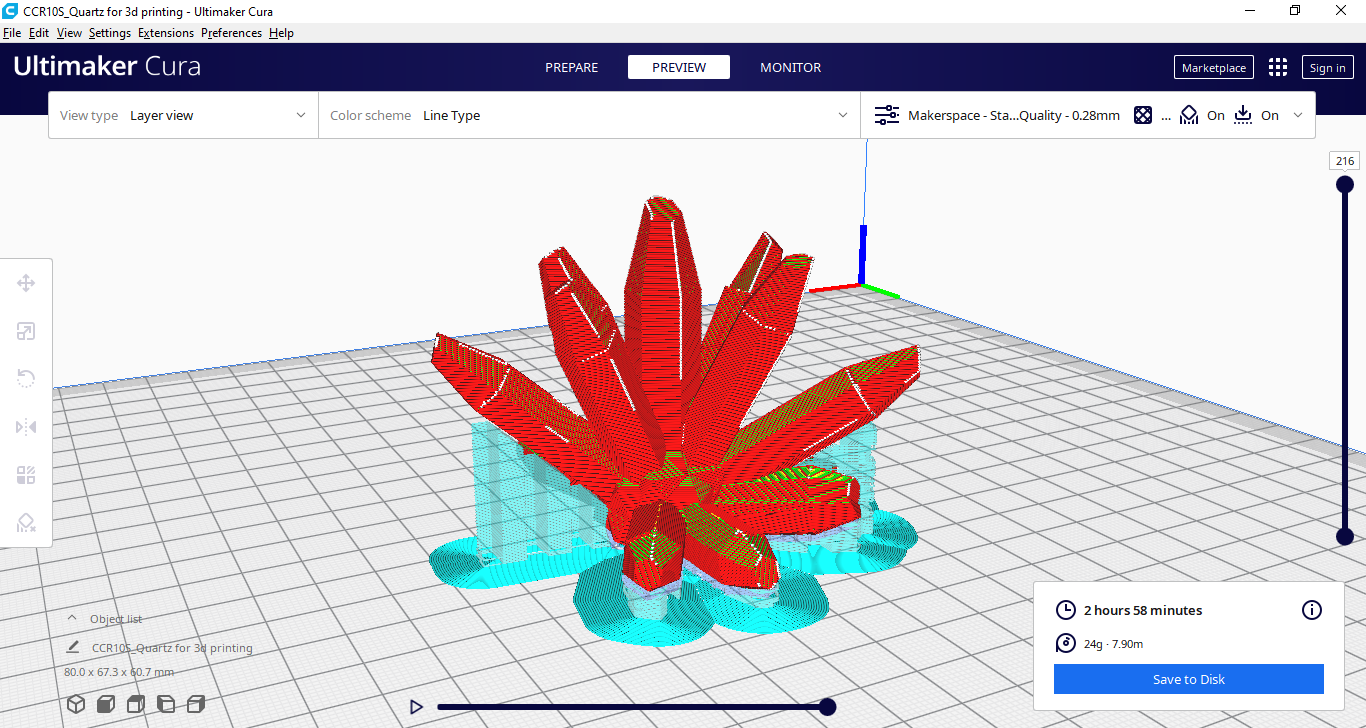Click the profile text 'Makerspace - Sta...Quality - 0.28mm'
This screenshot has width=1366, height=728.
pyautogui.click(x=1014, y=115)
